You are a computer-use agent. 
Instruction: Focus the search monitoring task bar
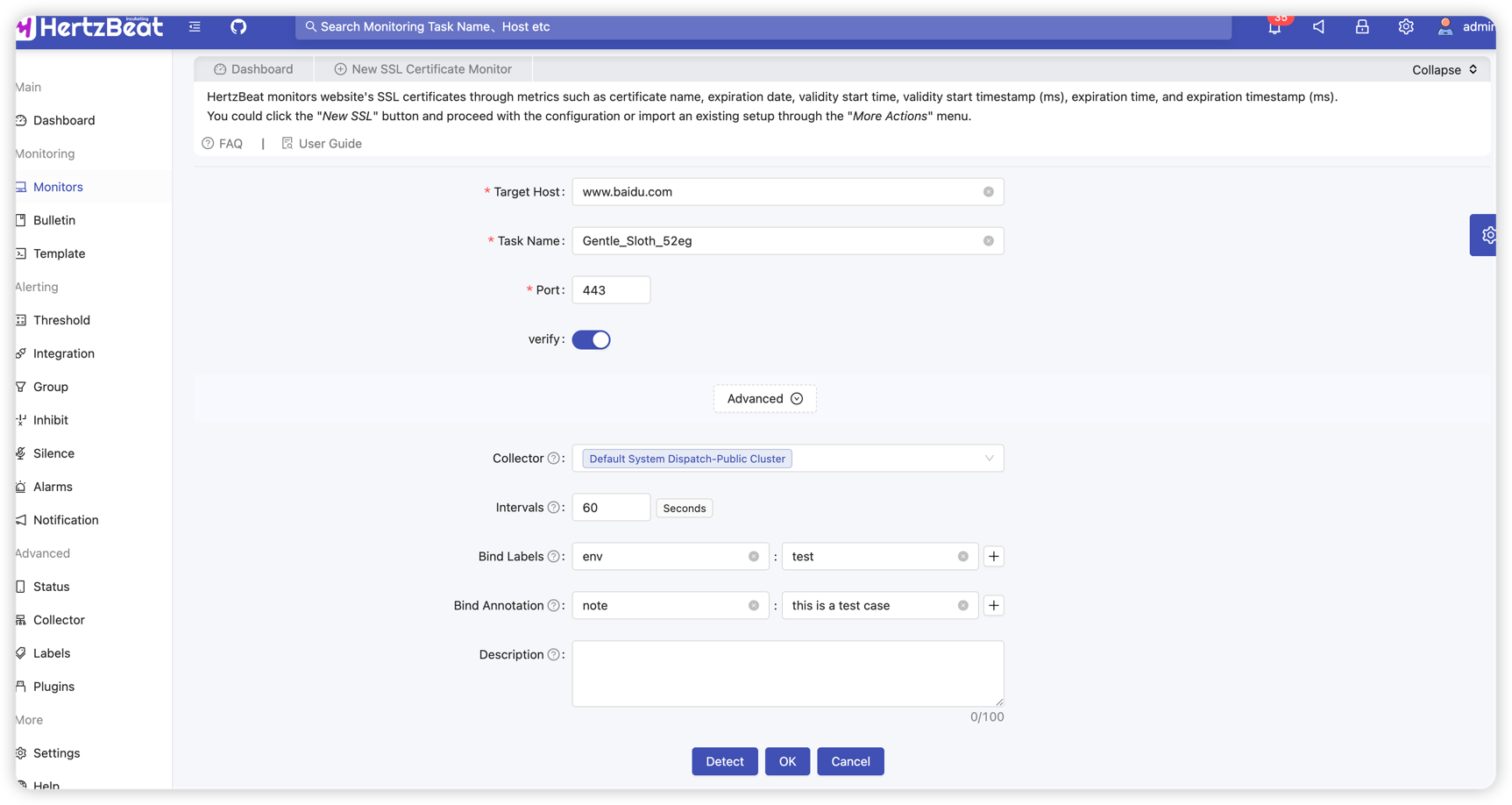pos(763,27)
